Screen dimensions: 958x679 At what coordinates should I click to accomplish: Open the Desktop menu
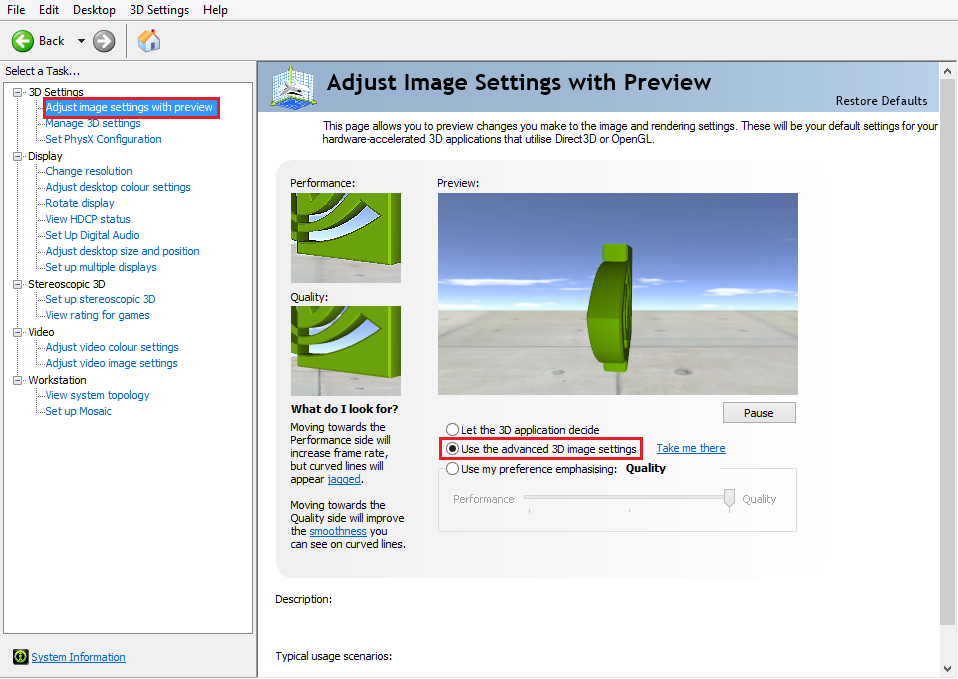(x=94, y=10)
